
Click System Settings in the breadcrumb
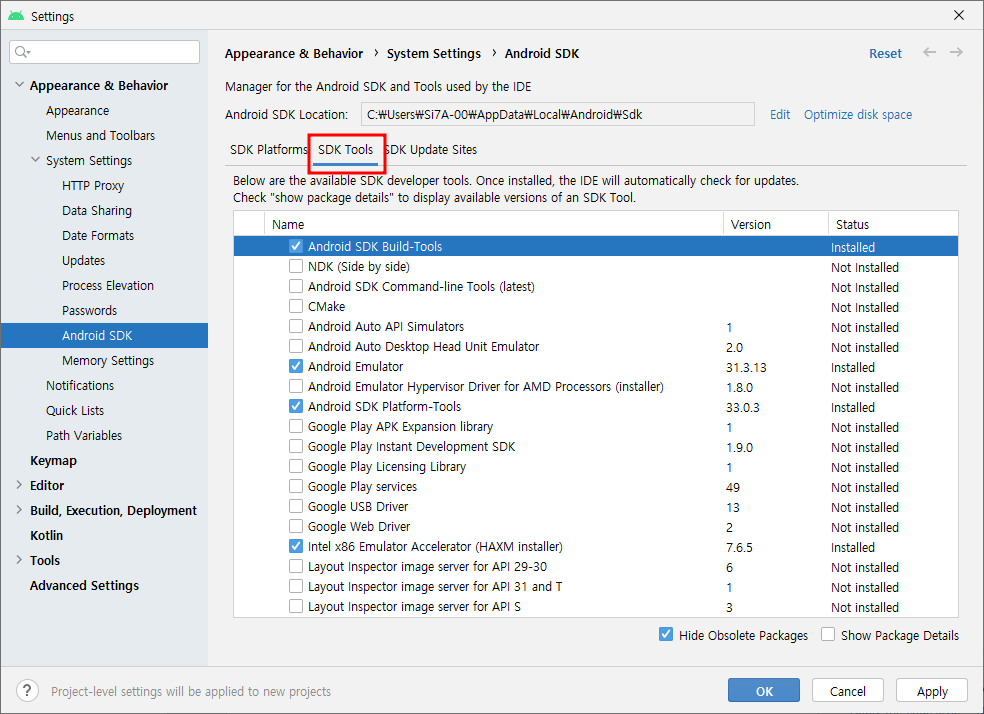point(434,53)
